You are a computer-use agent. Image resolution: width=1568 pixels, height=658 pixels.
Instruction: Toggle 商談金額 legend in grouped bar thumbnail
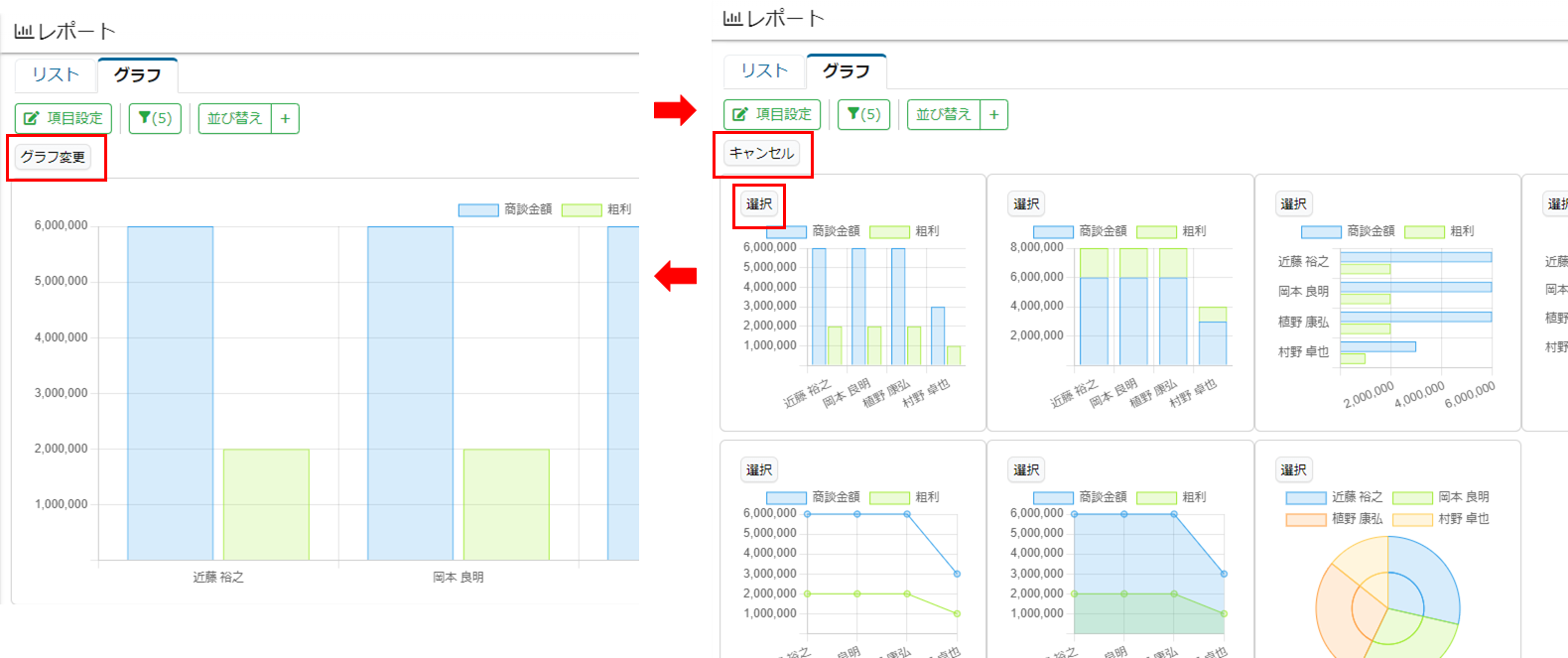812,231
